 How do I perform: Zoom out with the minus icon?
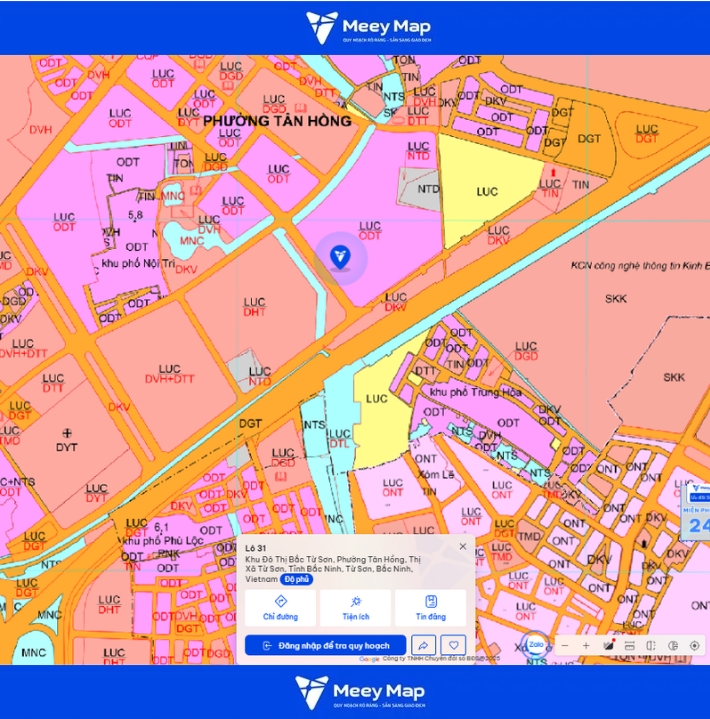[x=565, y=646]
